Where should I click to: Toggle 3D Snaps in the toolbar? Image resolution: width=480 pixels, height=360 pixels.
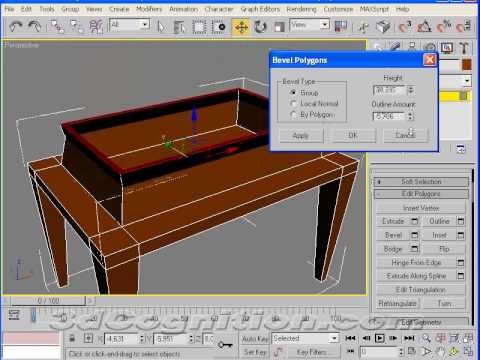(405, 26)
